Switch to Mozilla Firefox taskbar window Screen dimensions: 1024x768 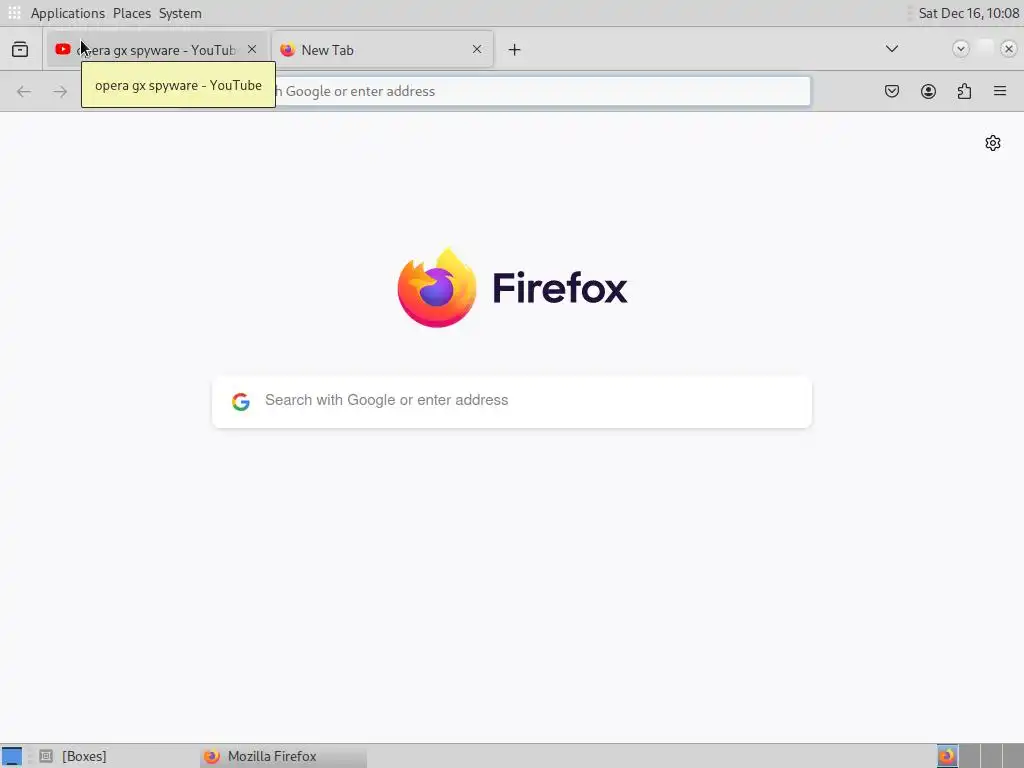pos(283,756)
